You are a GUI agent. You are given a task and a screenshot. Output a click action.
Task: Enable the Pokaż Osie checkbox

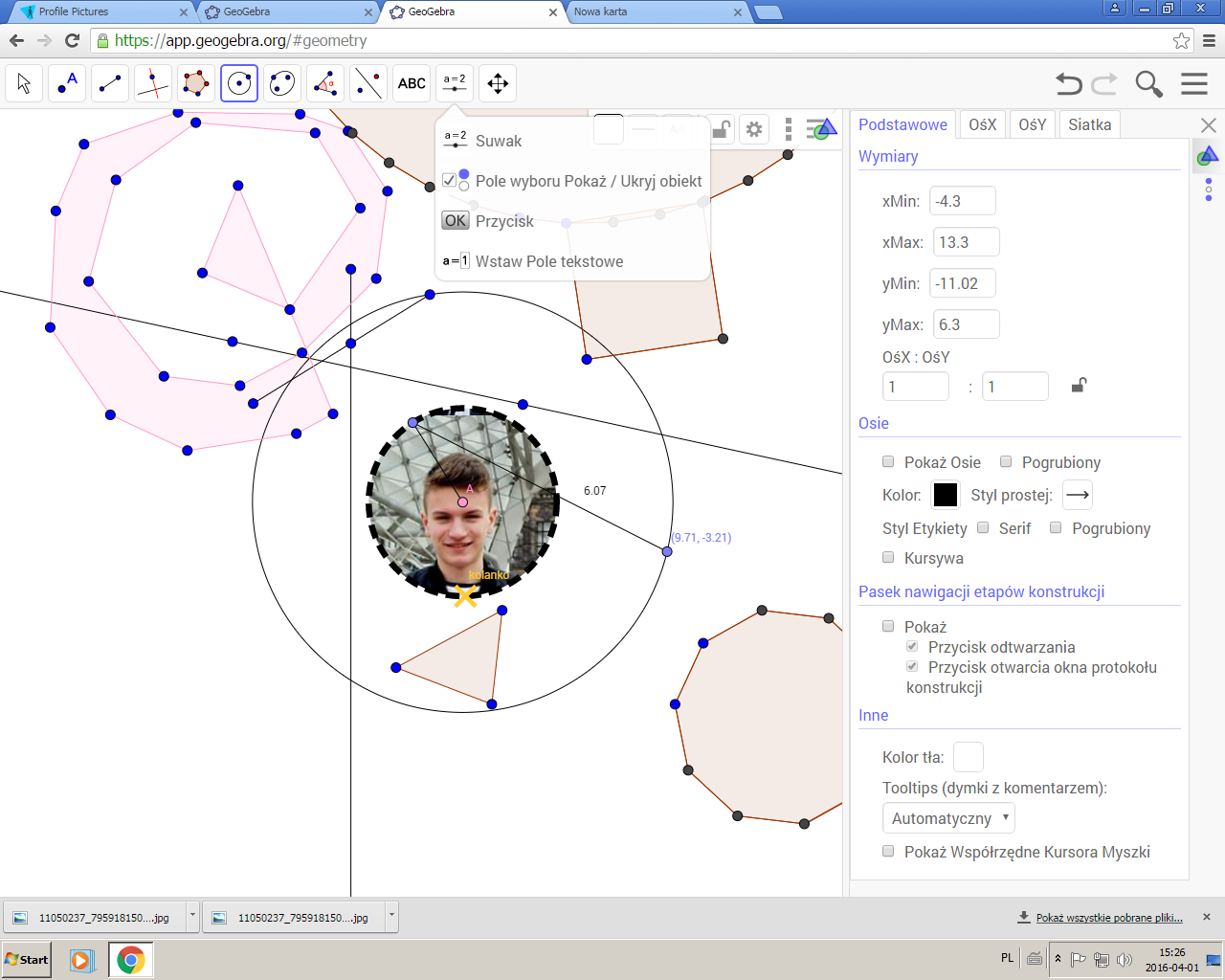[x=888, y=462]
